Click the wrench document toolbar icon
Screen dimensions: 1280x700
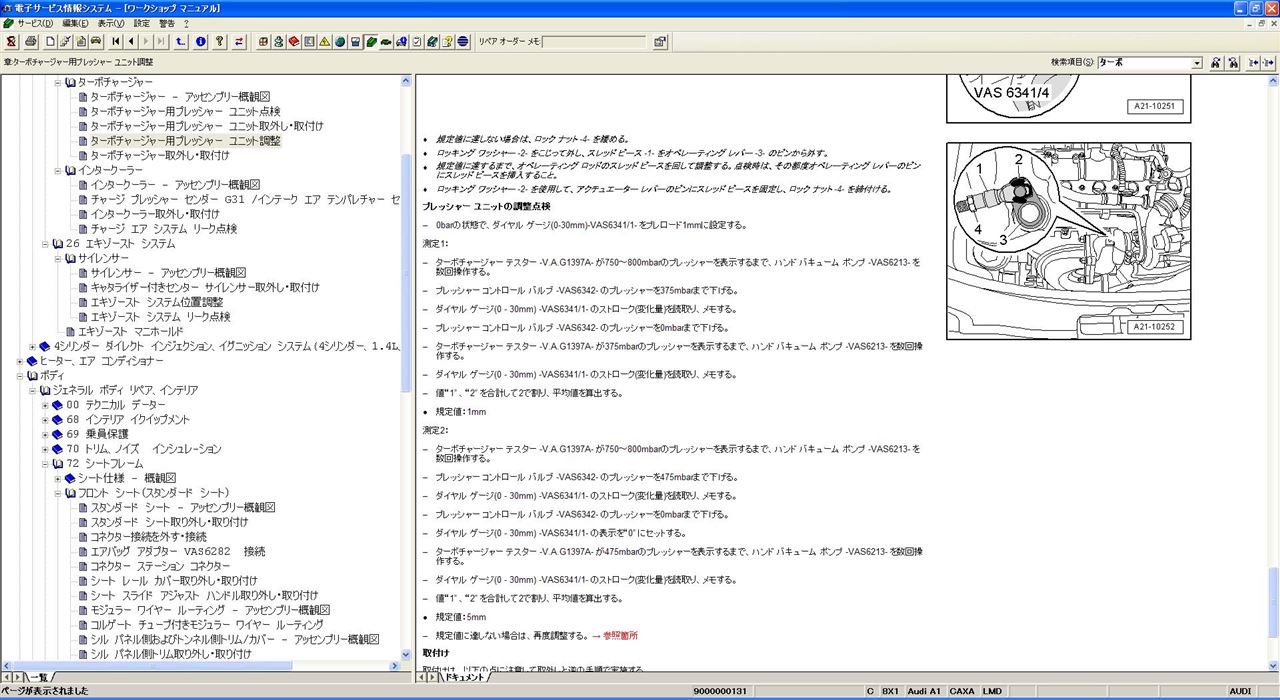pos(64,42)
